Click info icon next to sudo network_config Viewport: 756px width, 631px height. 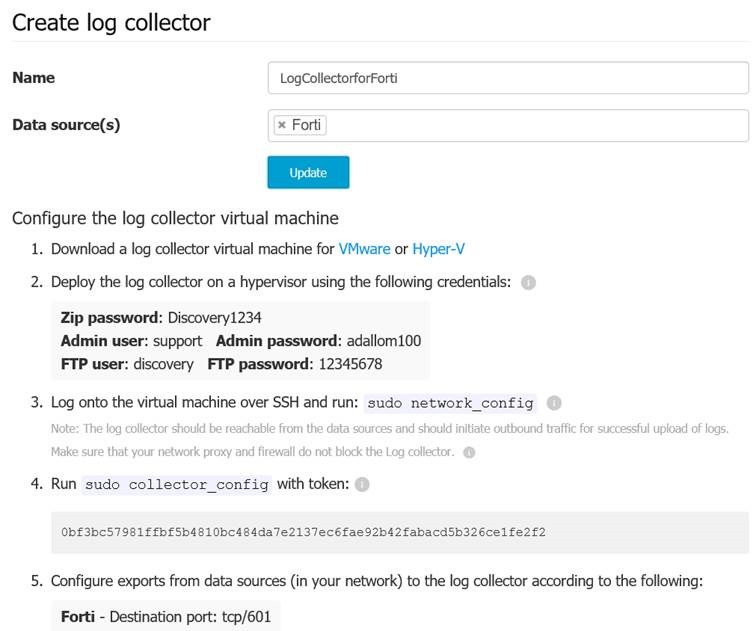554,403
